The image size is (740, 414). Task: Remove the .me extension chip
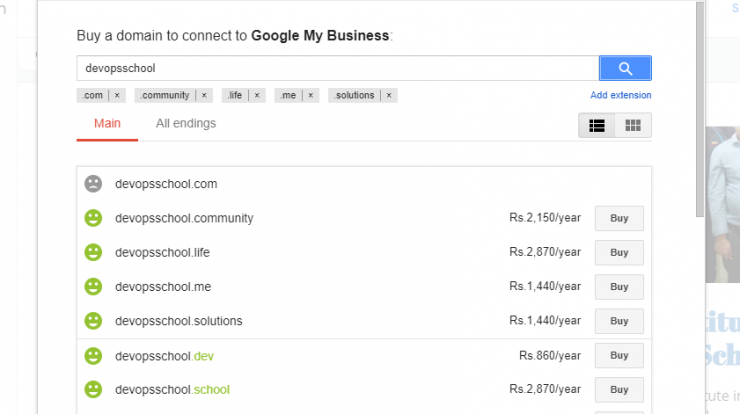311,95
